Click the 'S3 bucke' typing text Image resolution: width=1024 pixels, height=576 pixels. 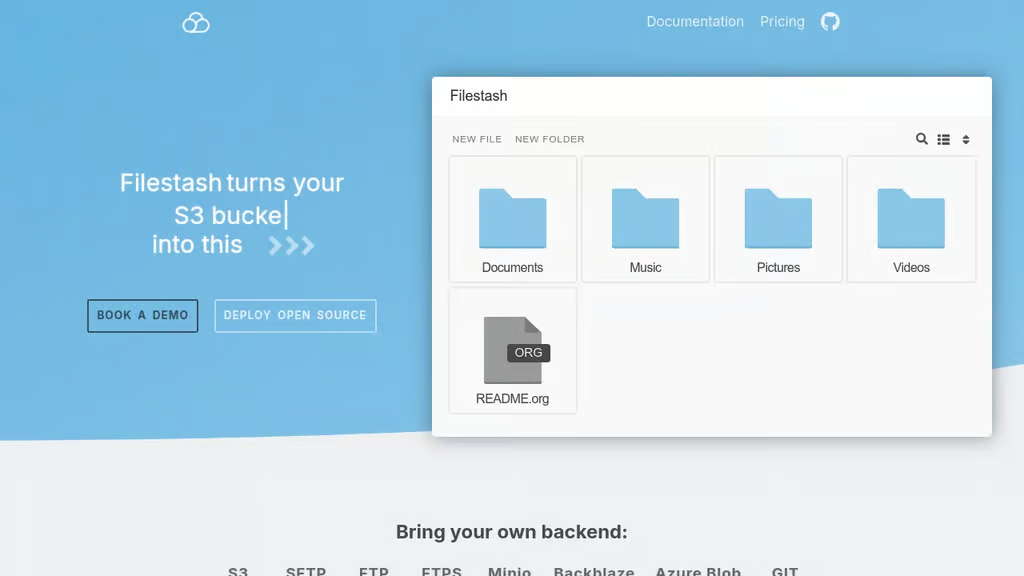click(x=227, y=216)
